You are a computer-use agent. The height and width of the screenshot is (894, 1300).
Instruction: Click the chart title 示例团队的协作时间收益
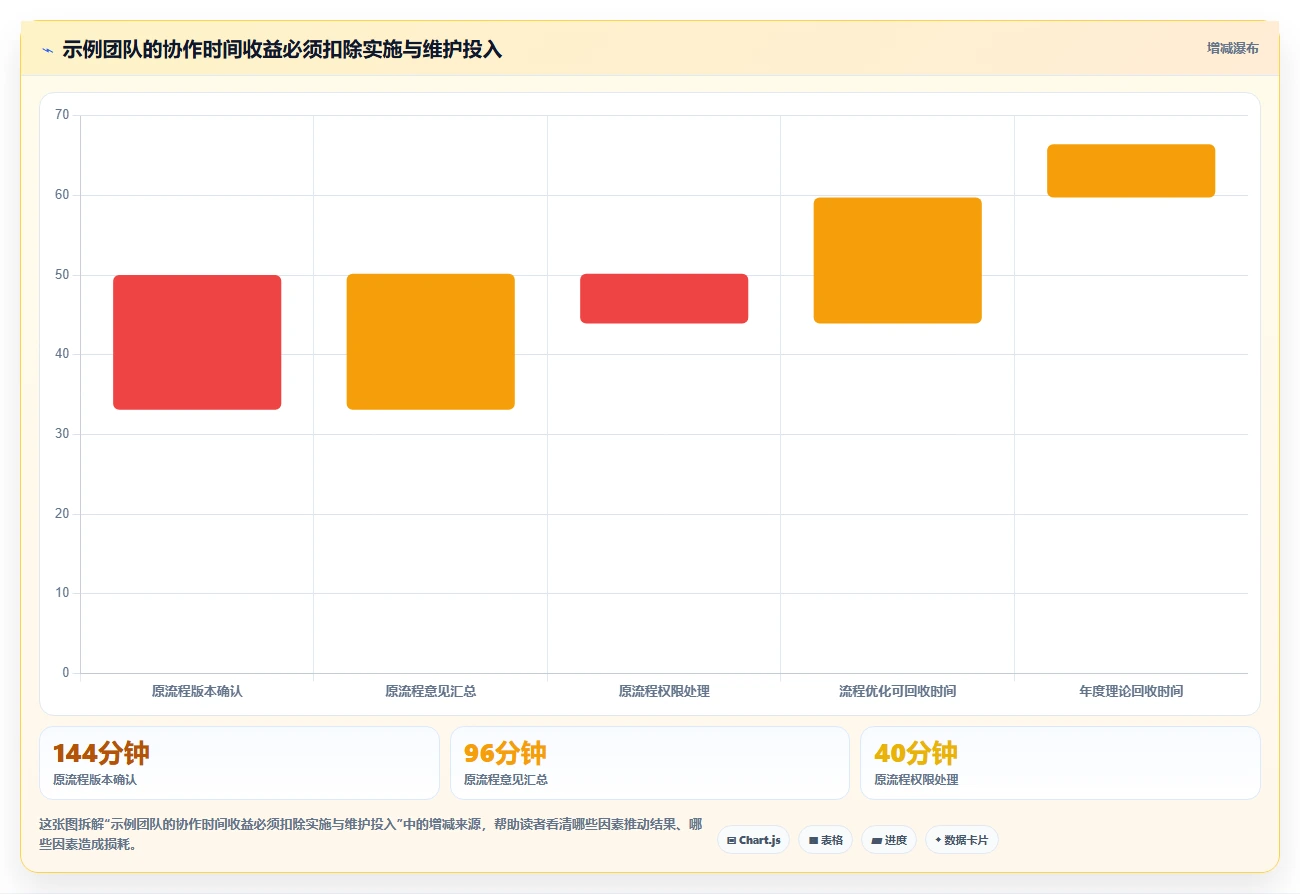tap(282, 49)
